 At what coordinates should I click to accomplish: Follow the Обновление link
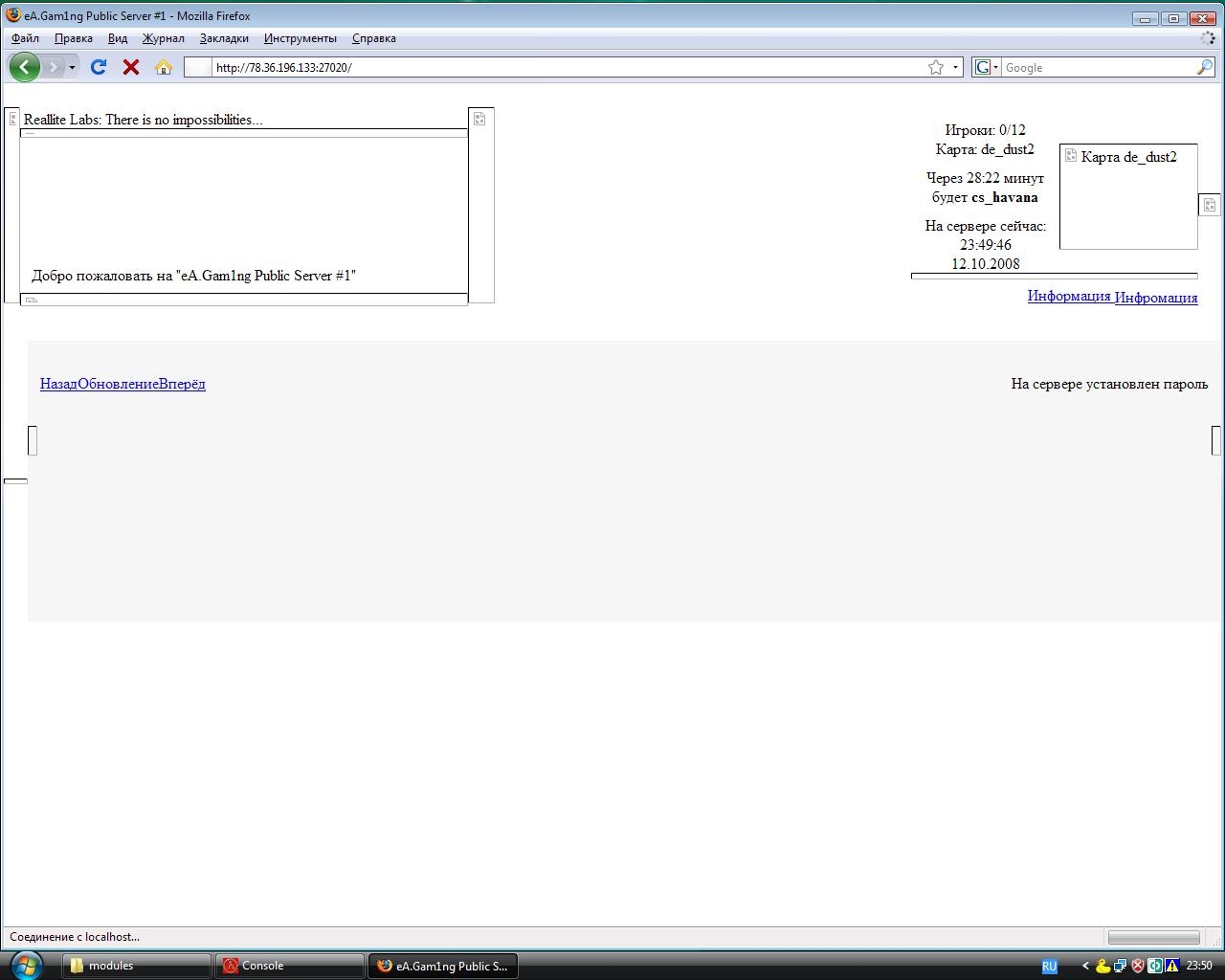tap(118, 384)
